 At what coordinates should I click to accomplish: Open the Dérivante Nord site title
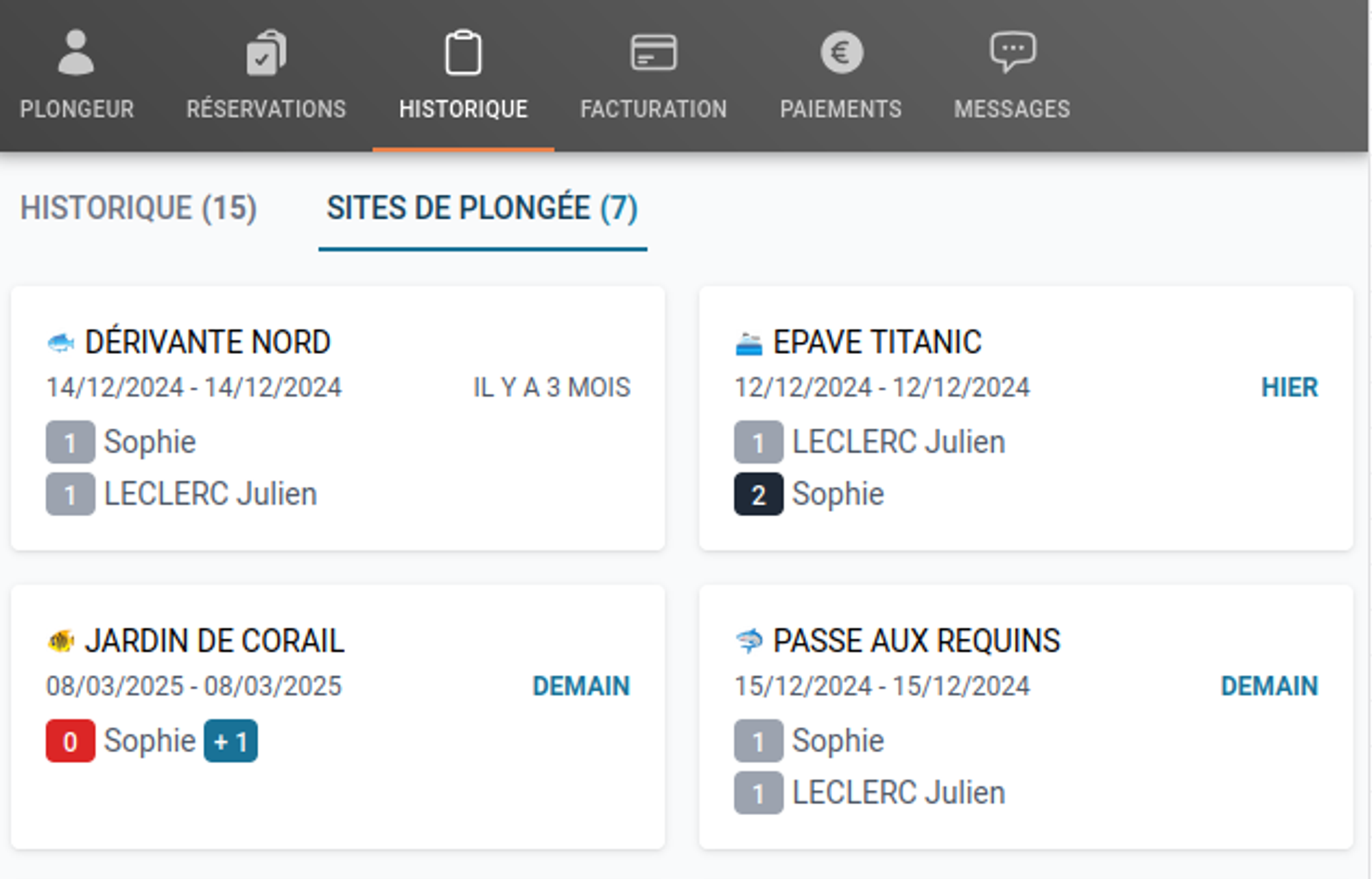pyautogui.click(x=207, y=342)
